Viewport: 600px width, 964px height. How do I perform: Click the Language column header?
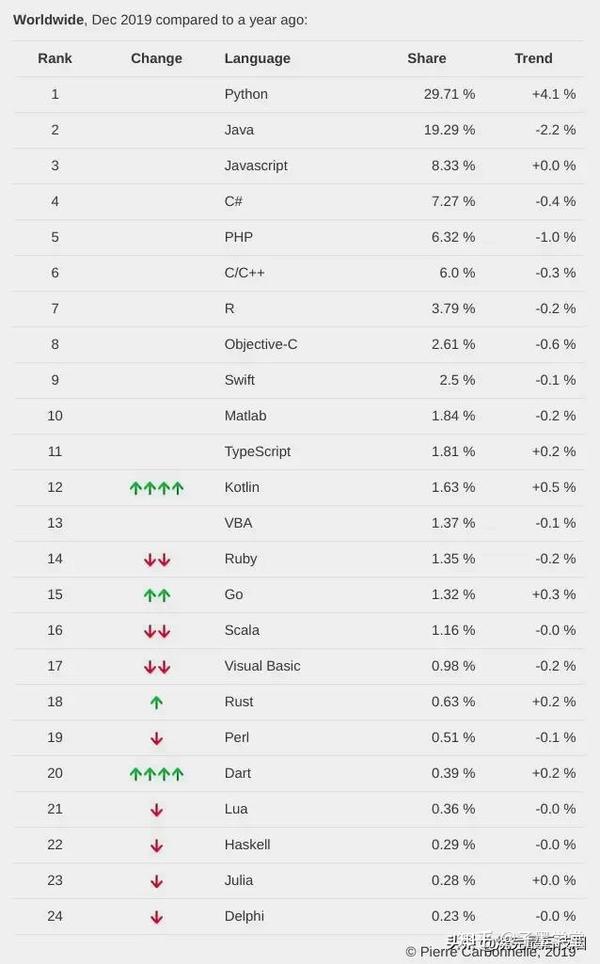tap(257, 58)
